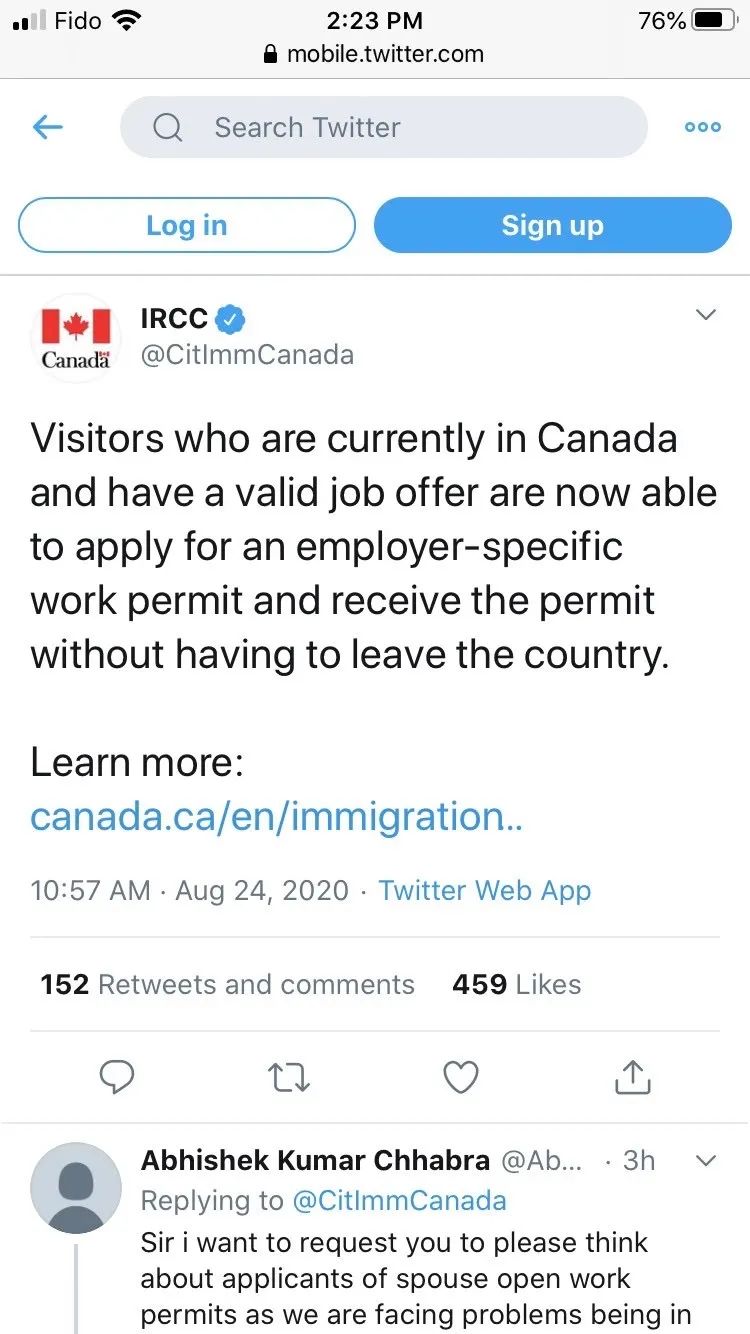Tap the magnifier icon in search bar

167,127
